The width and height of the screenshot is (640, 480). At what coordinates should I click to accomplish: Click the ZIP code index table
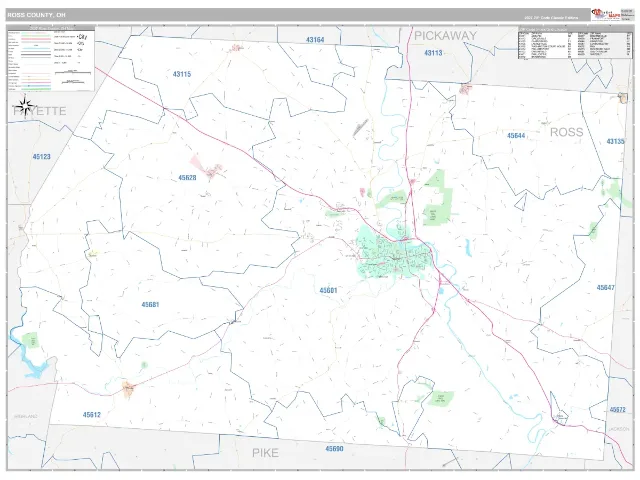(x=575, y=43)
